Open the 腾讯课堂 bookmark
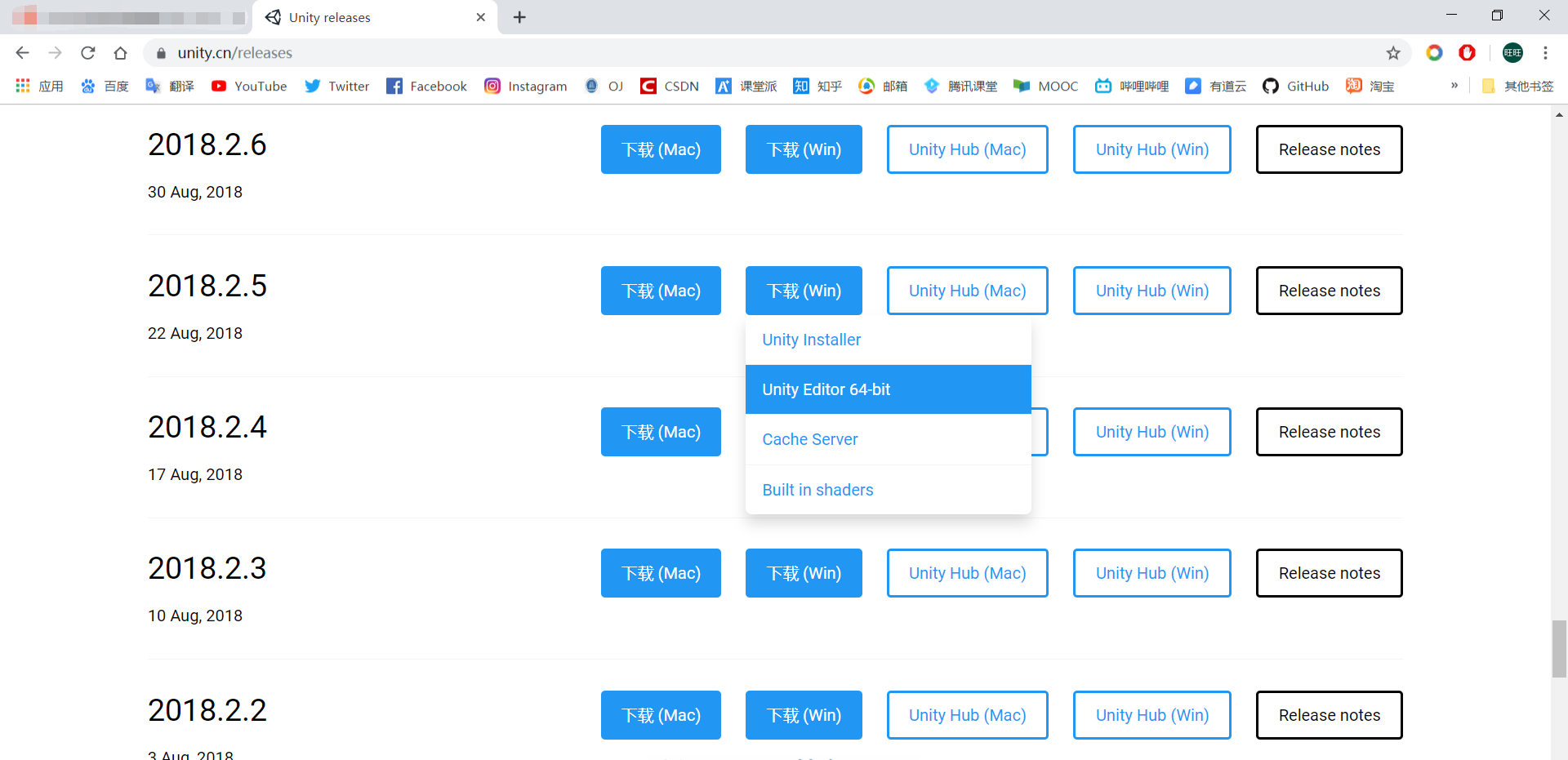Screen dimensions: 1568x760 pos(960,86)
